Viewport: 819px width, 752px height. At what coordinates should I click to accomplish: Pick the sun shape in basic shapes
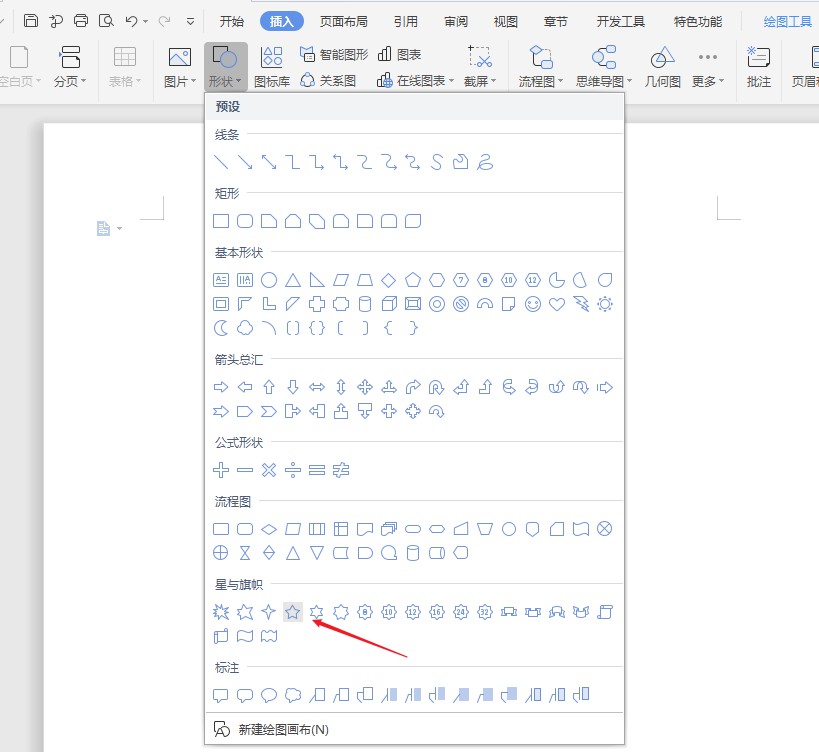coord(605,304)
